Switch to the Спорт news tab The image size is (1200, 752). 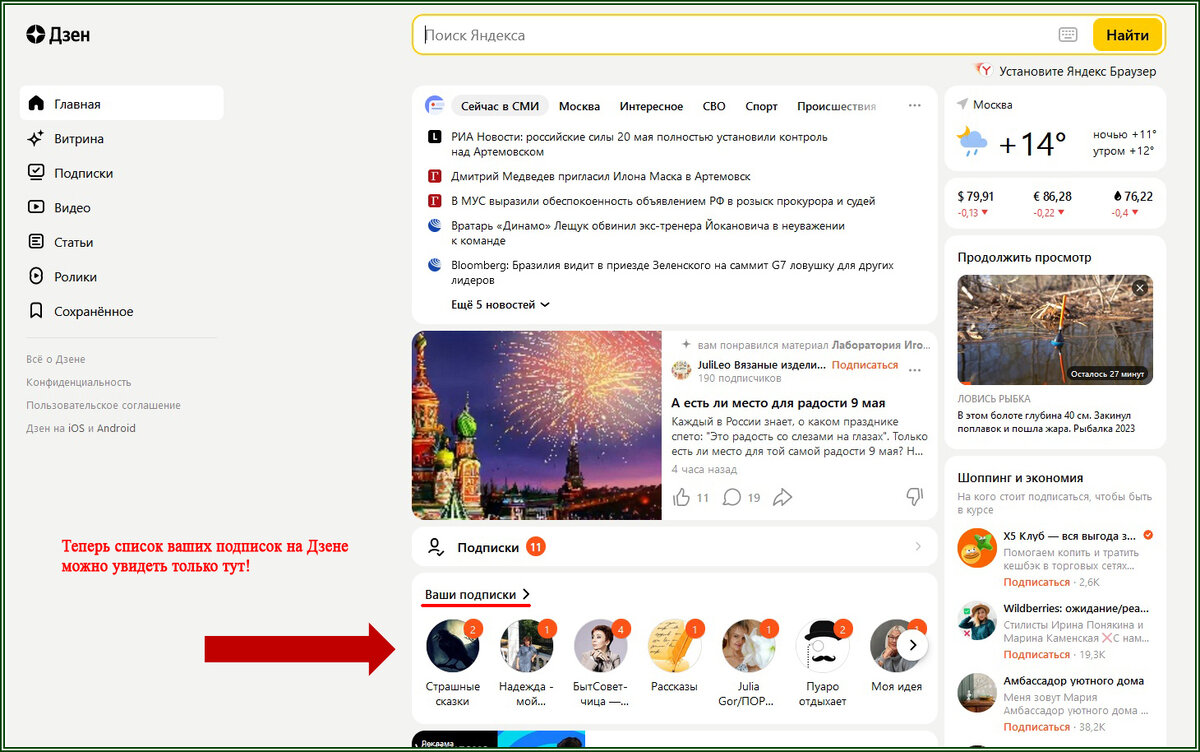(761, 106)
